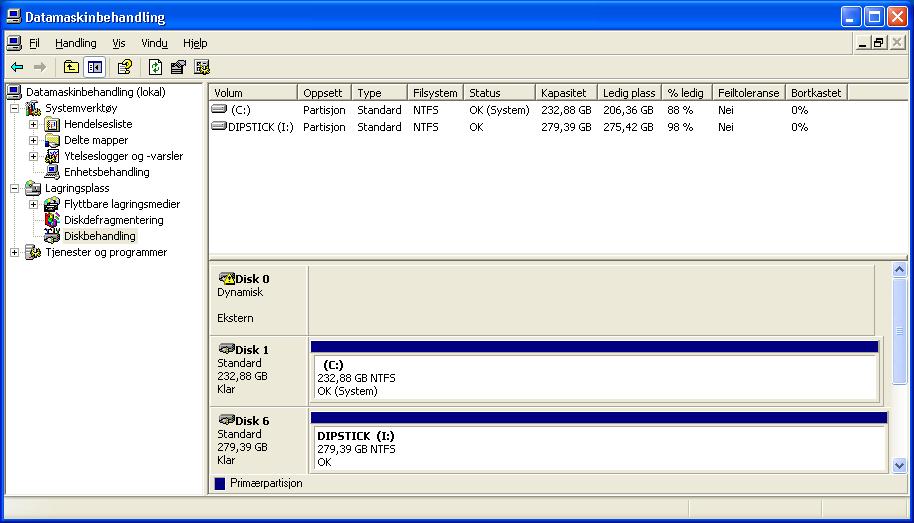This screenshot has width=914, height=523.
Task: Click the Disk 6 drive icon
Action: [x=226, y=420]
